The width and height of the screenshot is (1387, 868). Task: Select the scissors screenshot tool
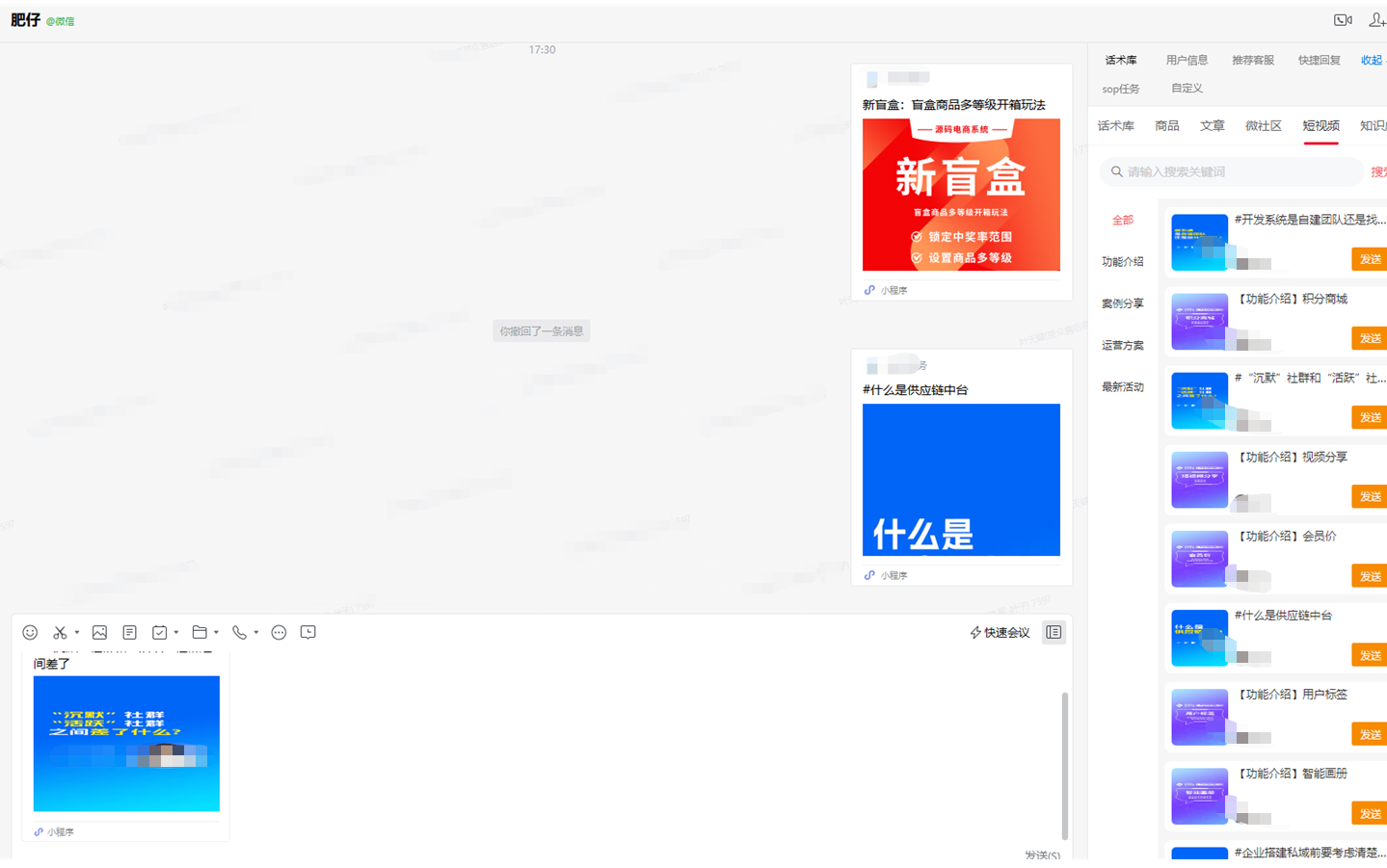[x=60, y=633]
